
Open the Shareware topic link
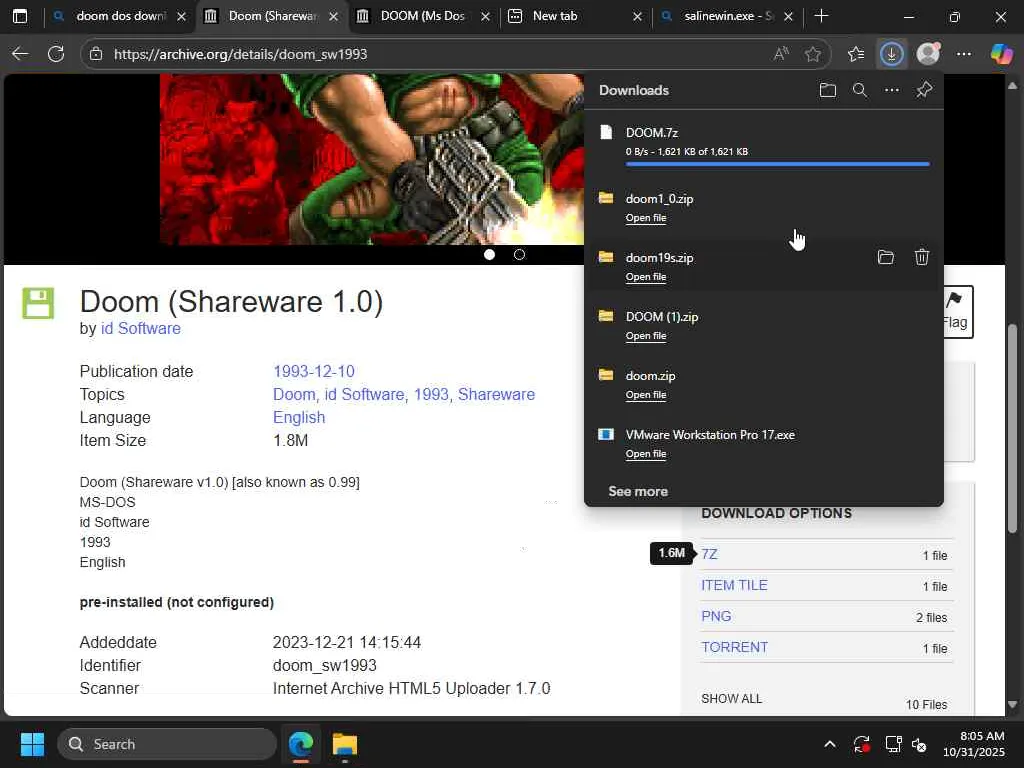pyautogui.click(x=496, y=394)
